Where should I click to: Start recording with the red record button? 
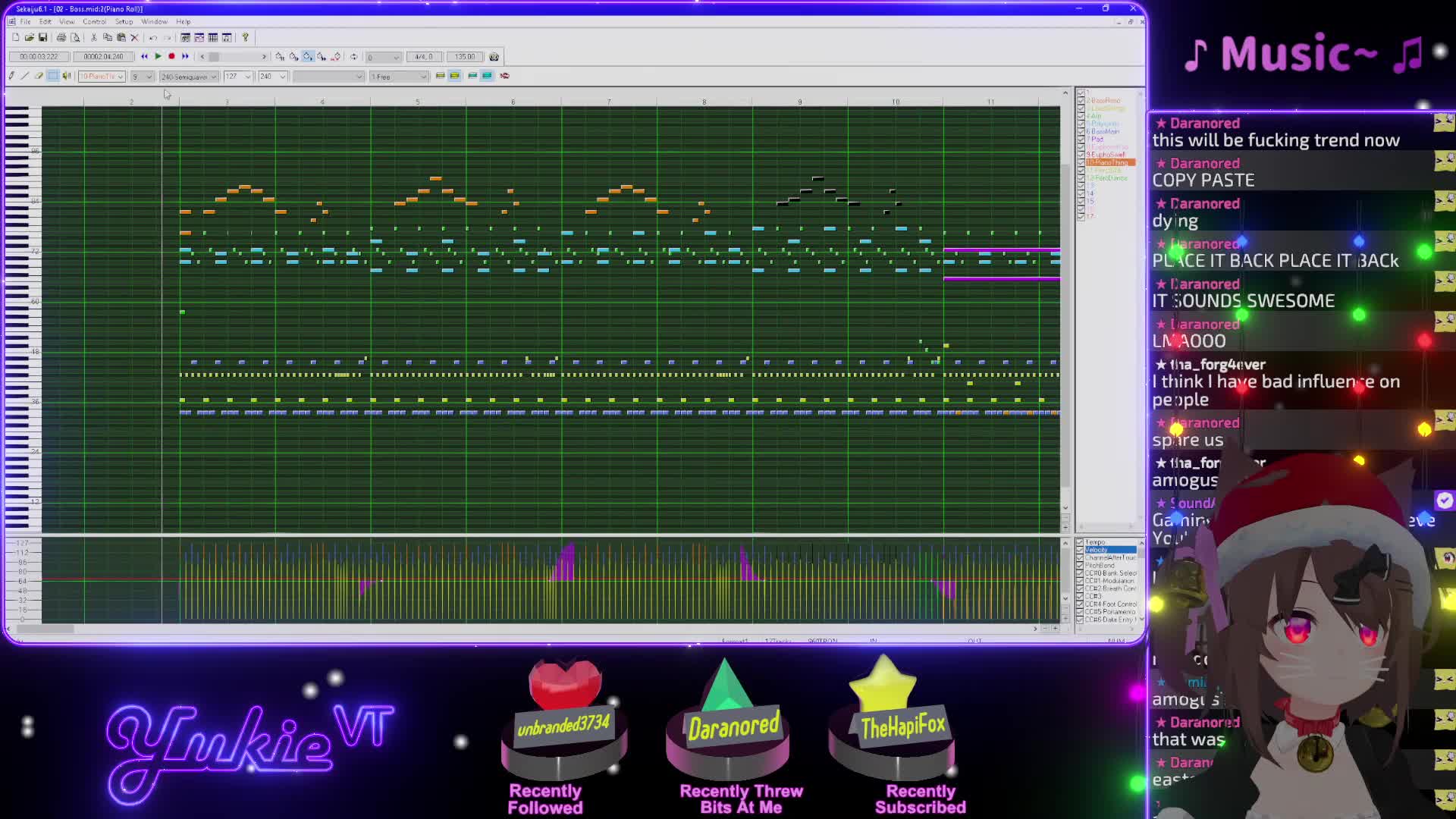[x=171, y=56]
